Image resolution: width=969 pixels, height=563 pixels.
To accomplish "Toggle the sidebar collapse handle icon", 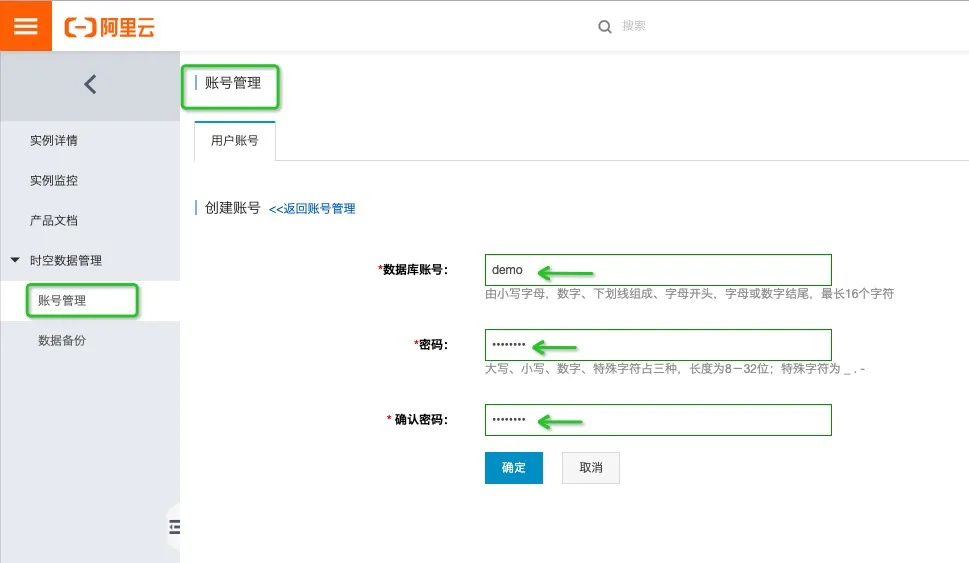I will [175, 527].
